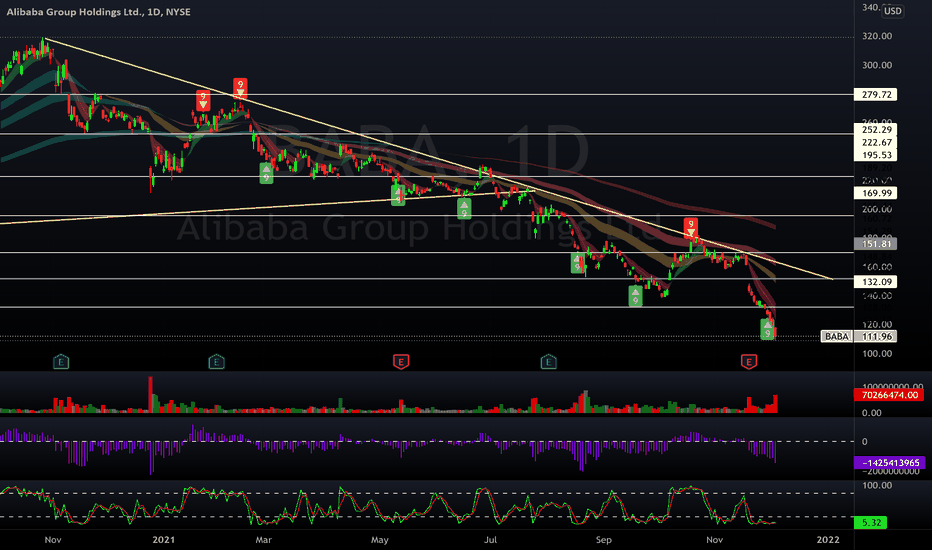Select the green 9 buy signal in mid-August

577,263
